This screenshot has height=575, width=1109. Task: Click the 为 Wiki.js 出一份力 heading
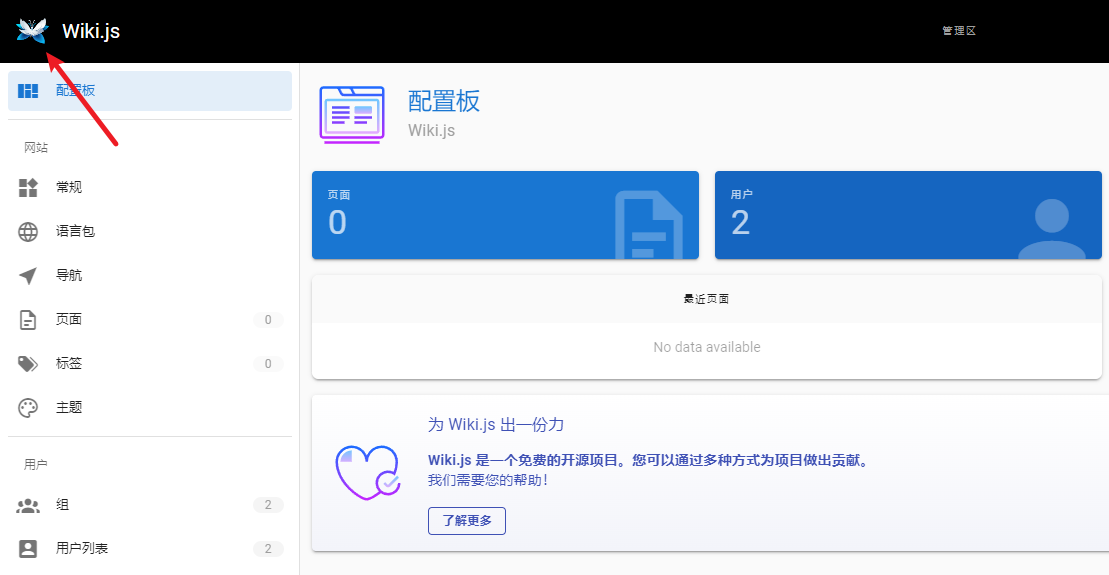496,424
